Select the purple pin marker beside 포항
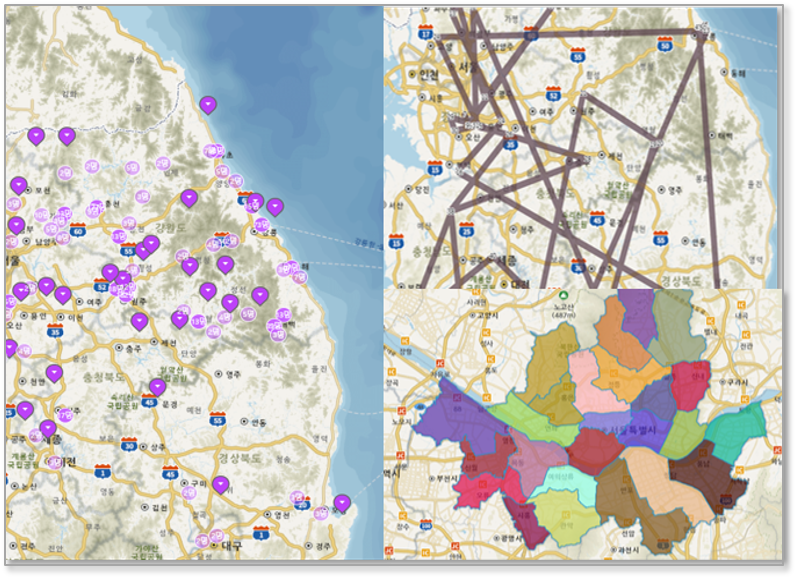This screenshot has width=797, height=579. coord(342,502)
